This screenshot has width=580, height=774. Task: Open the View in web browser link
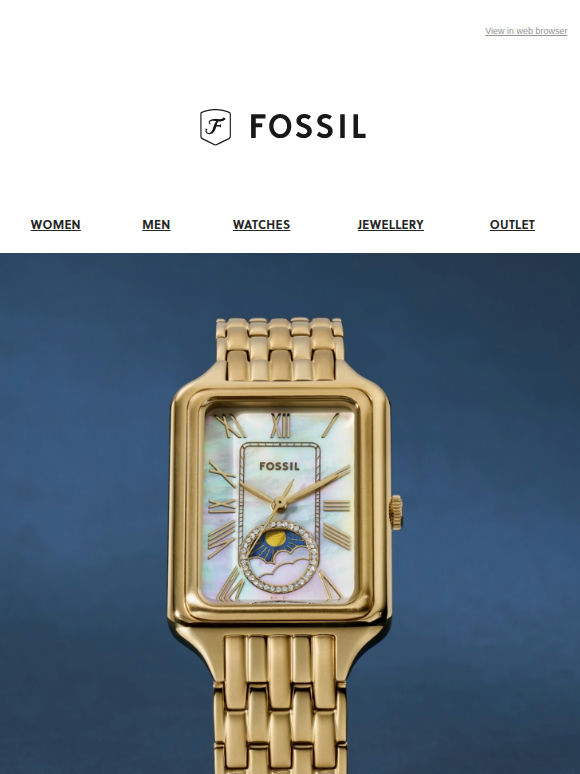point(526,31)
